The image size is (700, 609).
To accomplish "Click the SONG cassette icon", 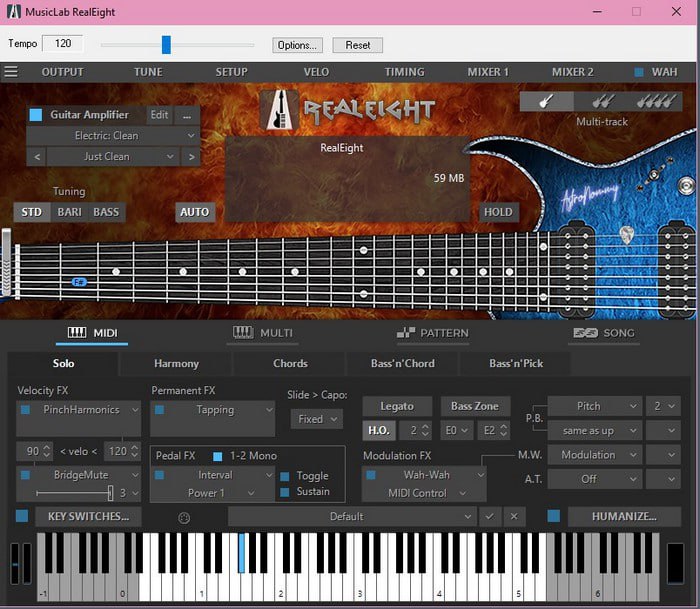I will (x=585, y=333).
